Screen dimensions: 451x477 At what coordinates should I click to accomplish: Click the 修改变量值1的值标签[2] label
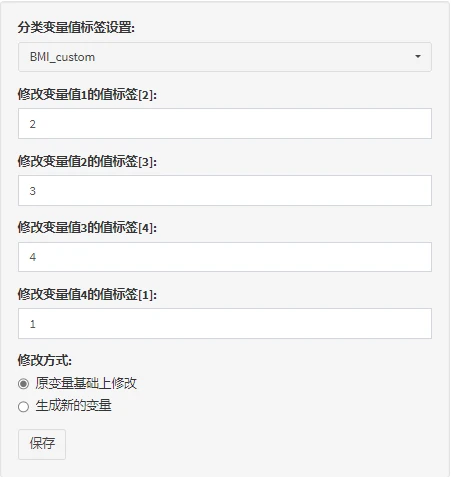click(87, 95)
